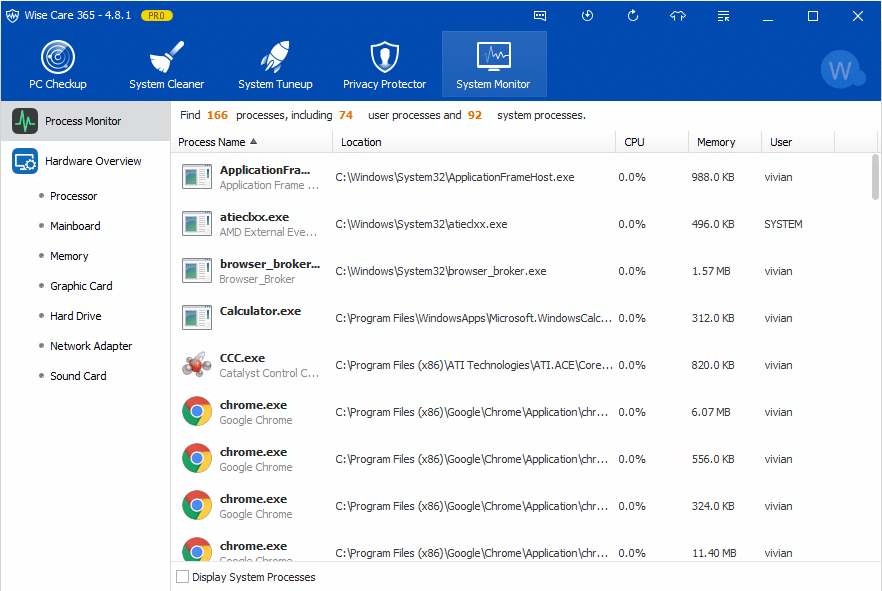
Task: Select the browser_broker.exe location path
Action: click(440, 271)
